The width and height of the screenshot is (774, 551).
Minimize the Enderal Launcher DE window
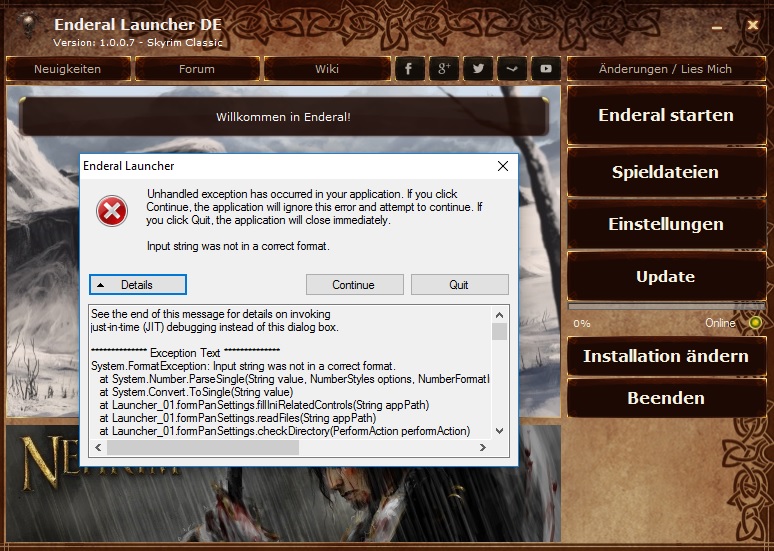[718, 27]
